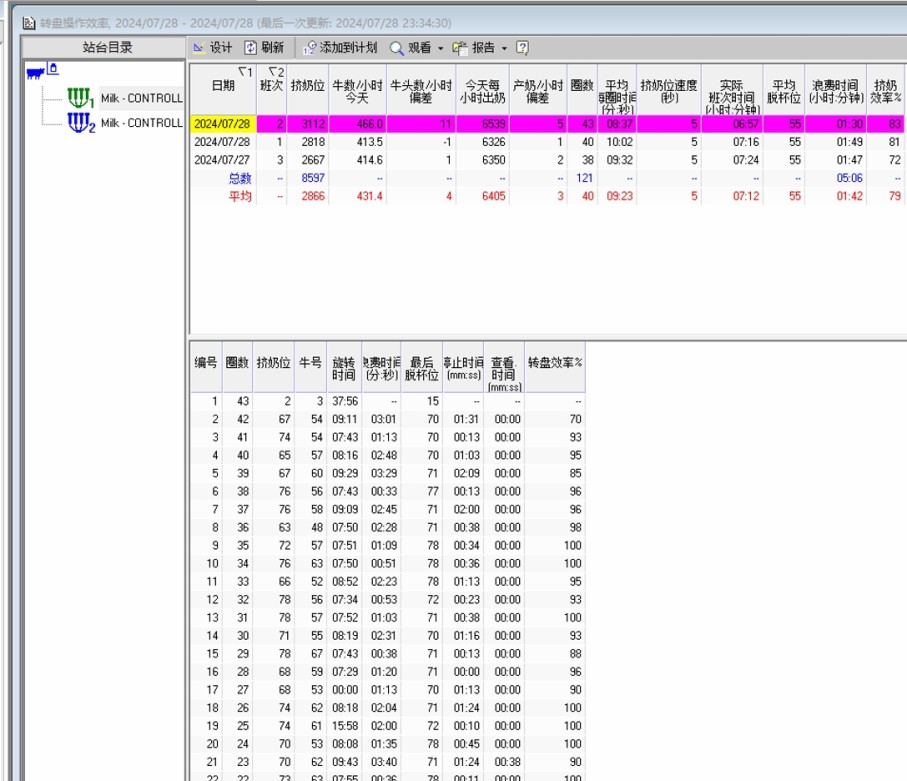Select the blue milking station 2 icon
Viewport: 907px width, 781px height.
point(80,123)
